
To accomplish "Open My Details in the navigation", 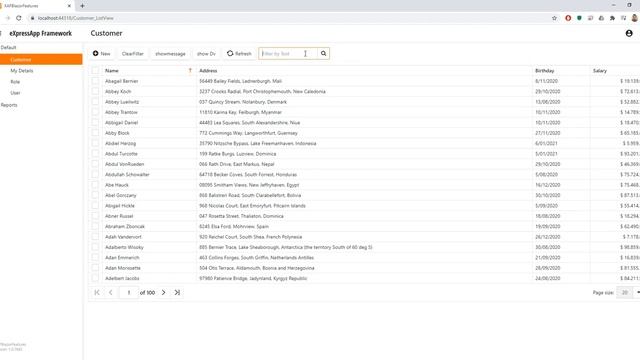I will [x=22, y=71].
